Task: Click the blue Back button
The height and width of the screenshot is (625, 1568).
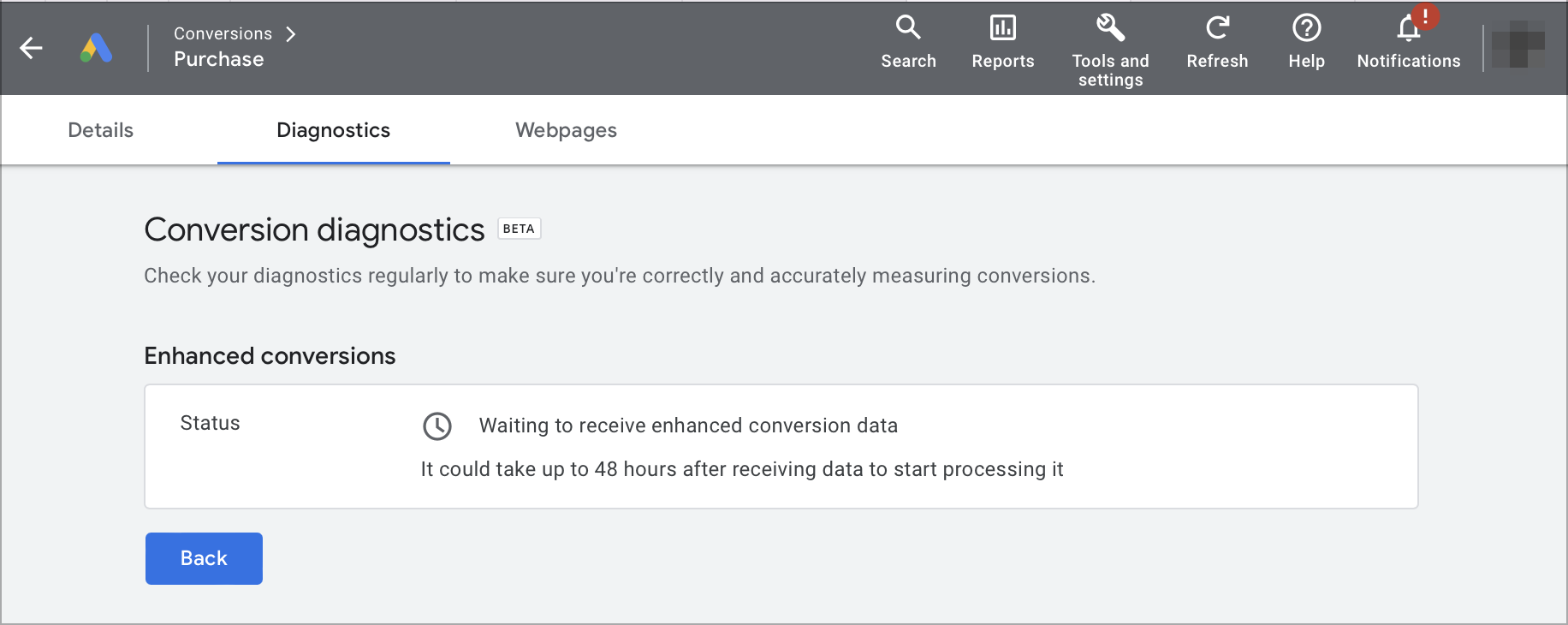Action: click(204, 558)
